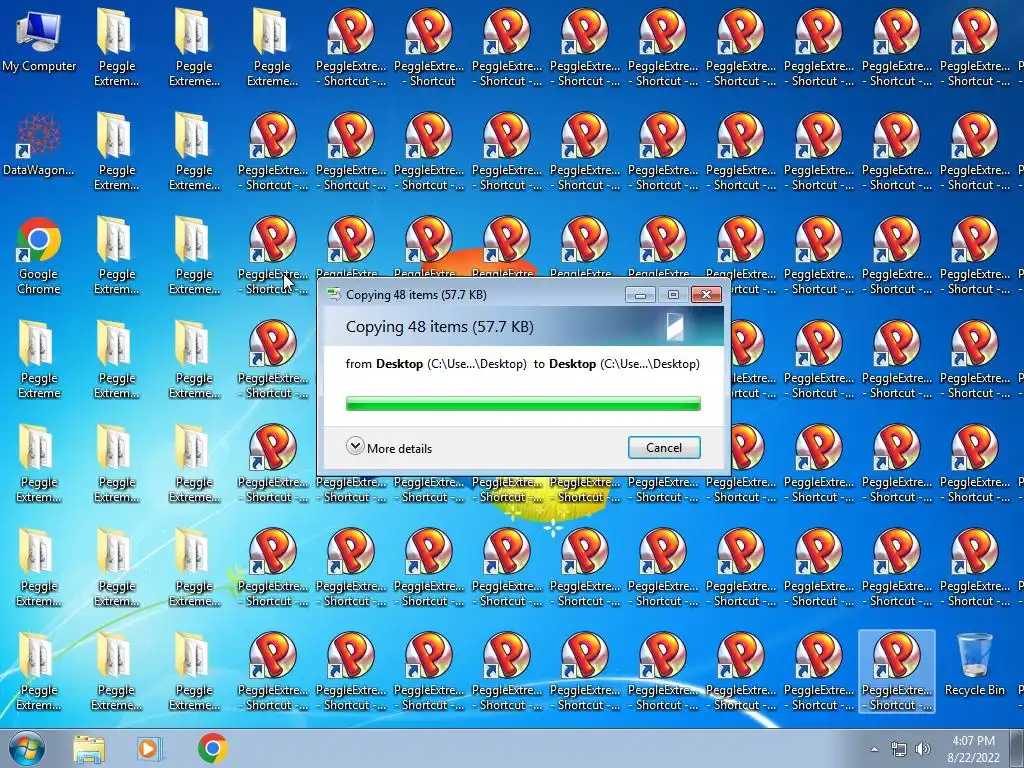
Task: Cancel the copying operation
Action: 664,447
